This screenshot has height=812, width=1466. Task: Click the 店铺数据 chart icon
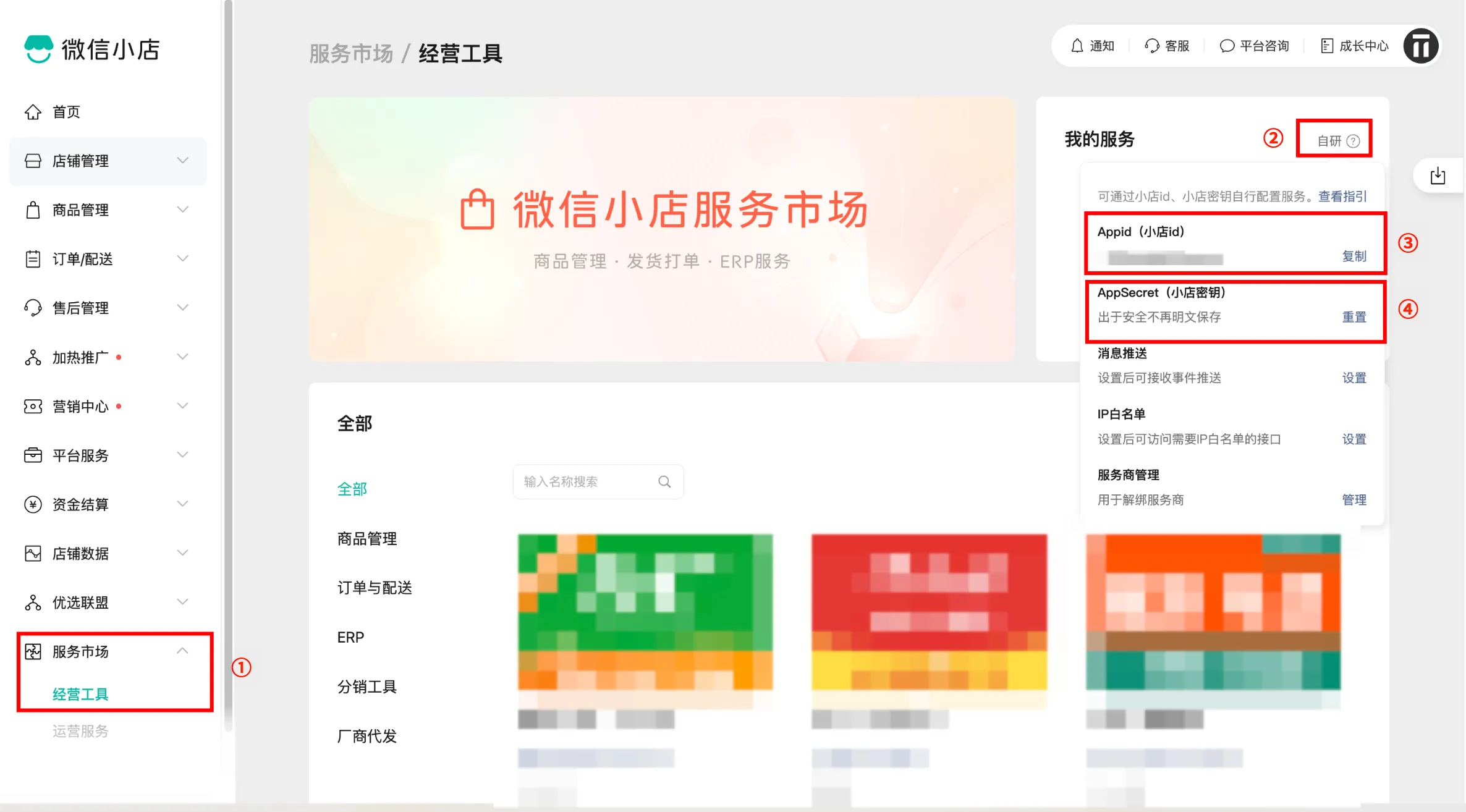33,553
